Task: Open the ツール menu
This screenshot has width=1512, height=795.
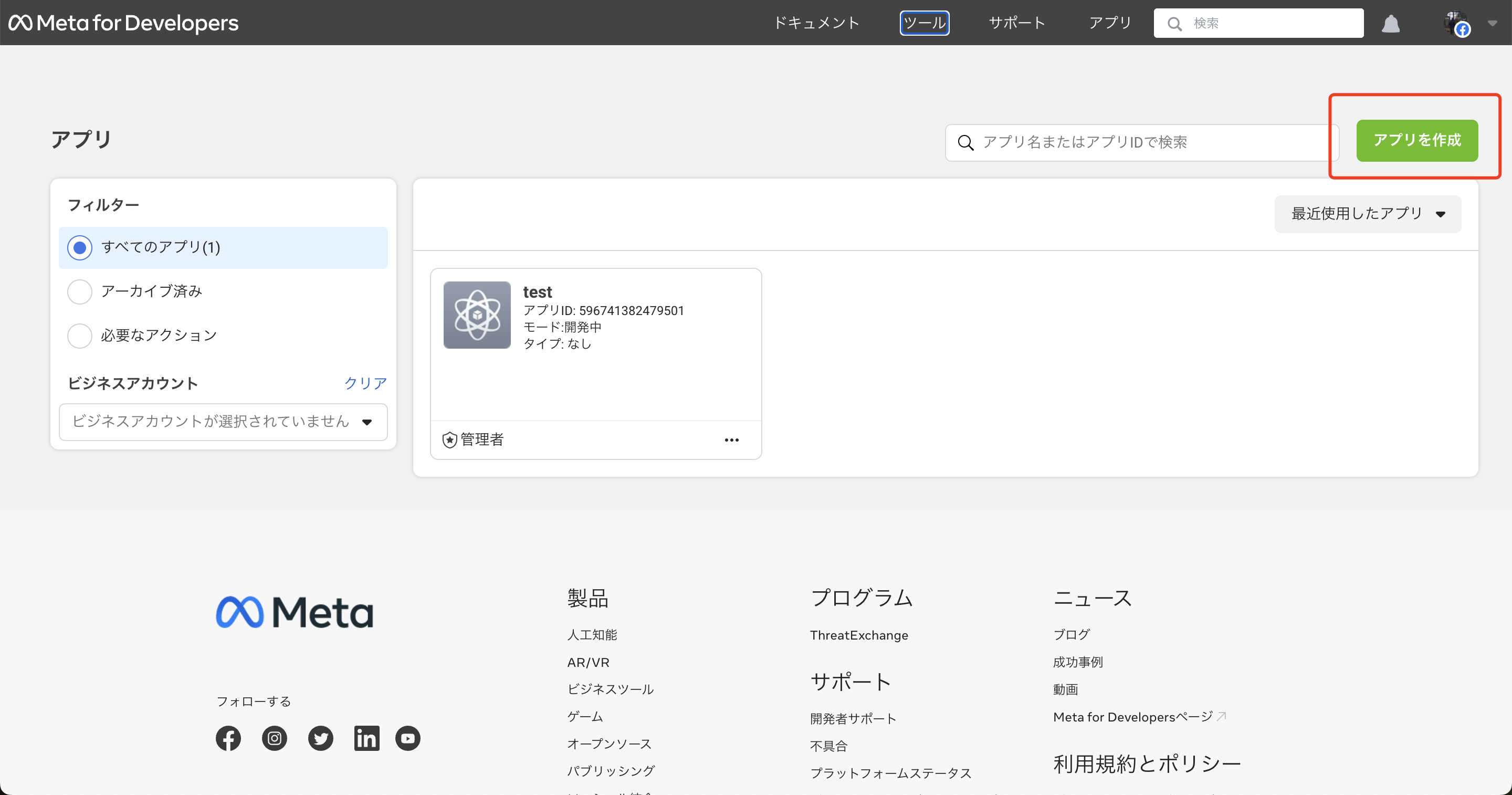Action: pyautogui.click(x=925, y=23)
